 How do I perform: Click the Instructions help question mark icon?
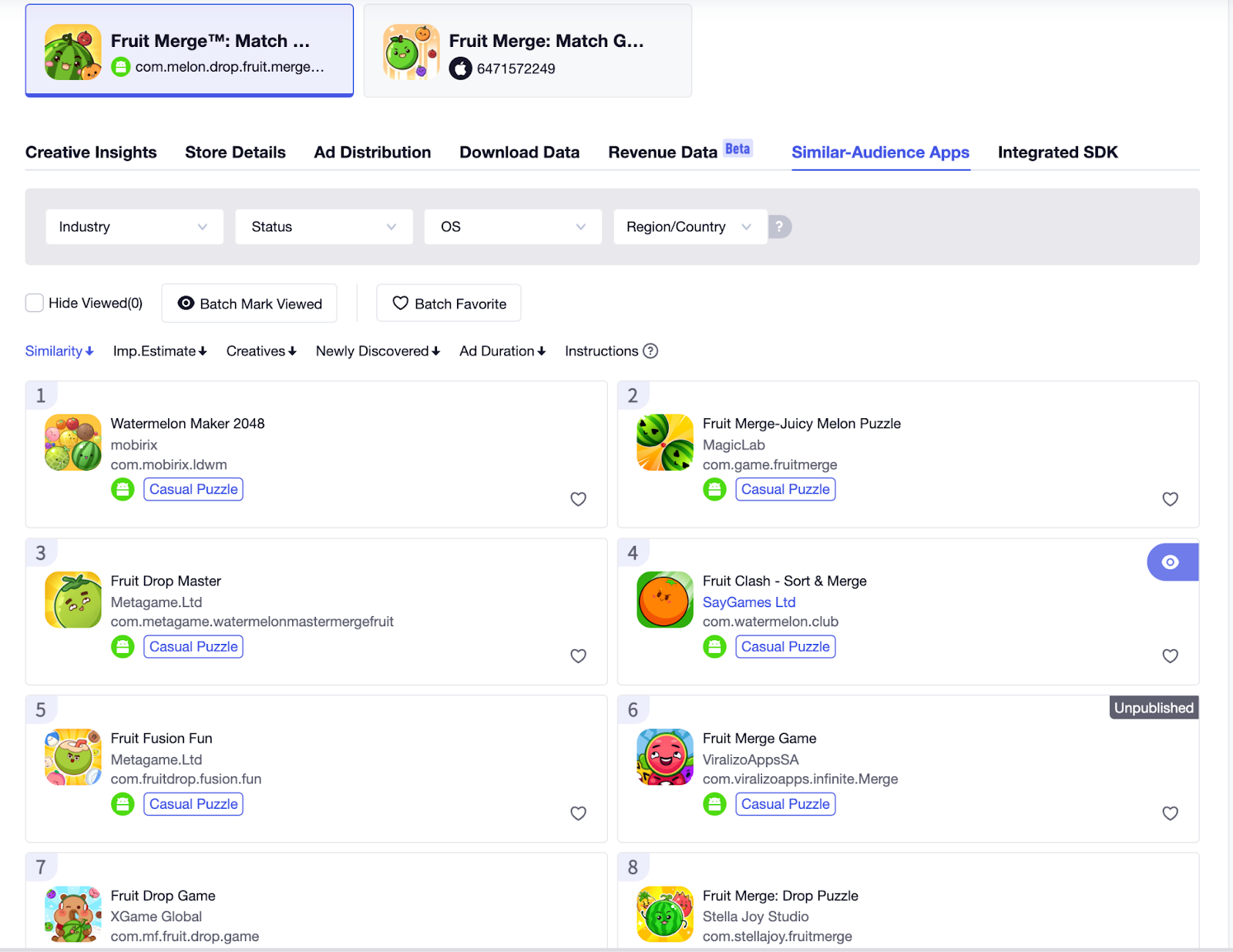click(650, 351)
